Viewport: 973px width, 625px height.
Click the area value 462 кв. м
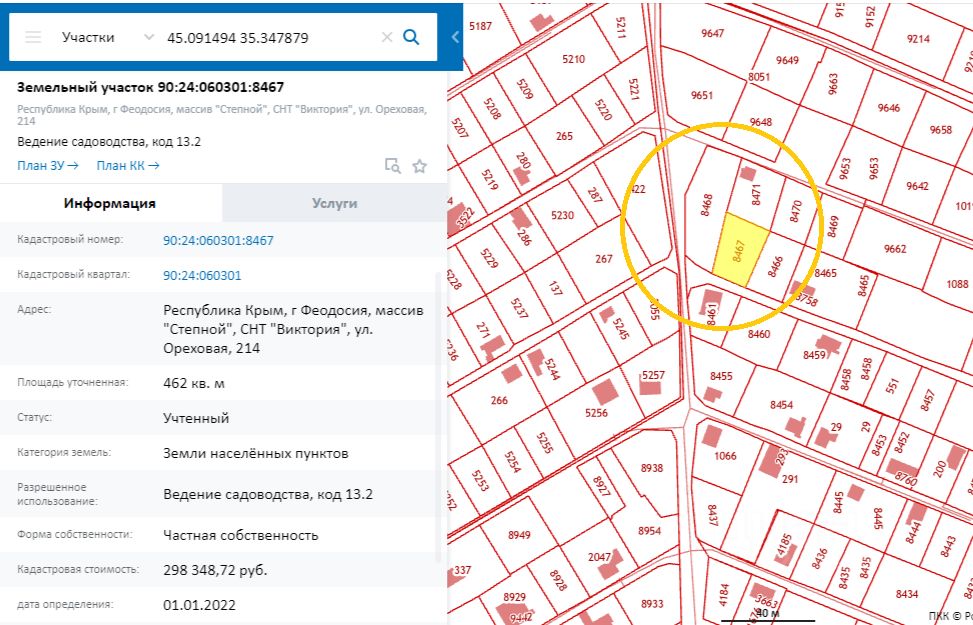(194, 383)
